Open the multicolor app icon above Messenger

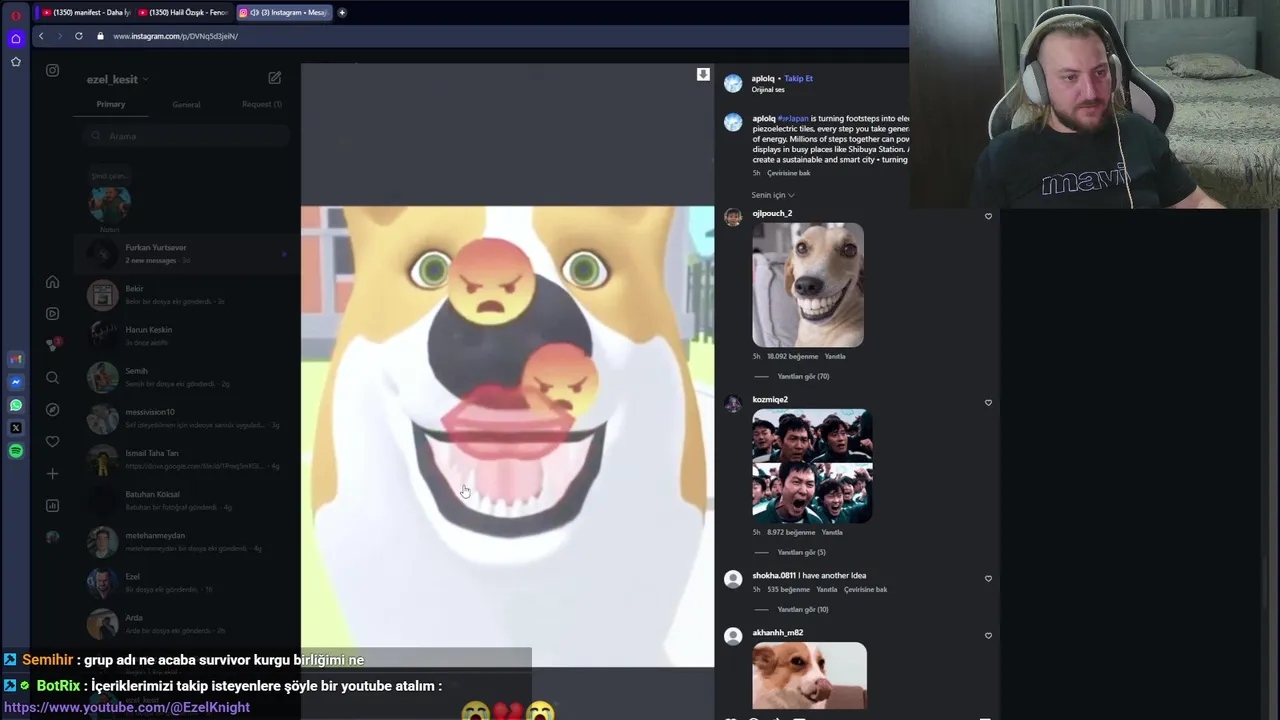click(15, 359)
